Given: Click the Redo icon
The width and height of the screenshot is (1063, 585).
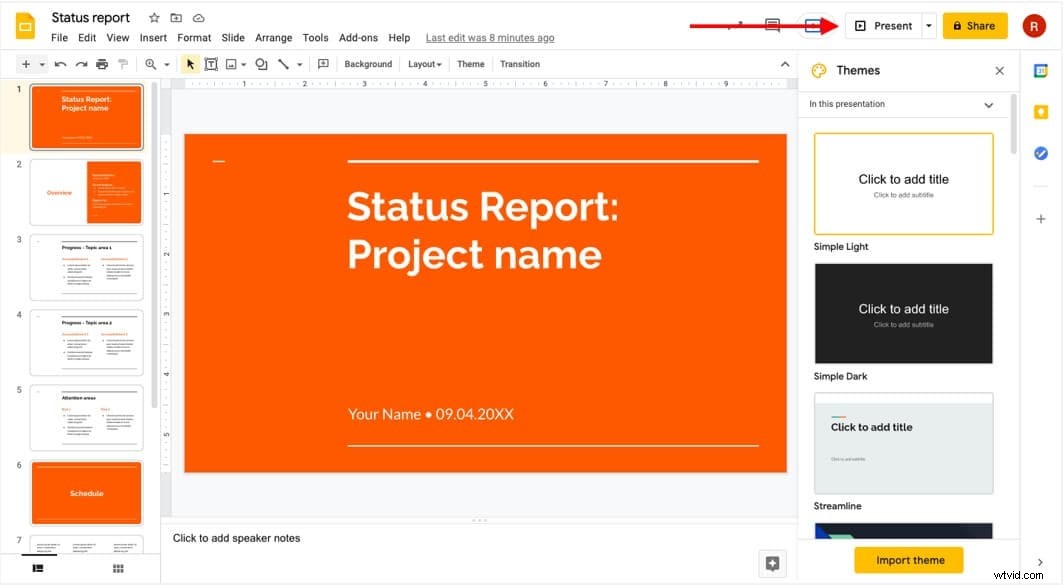Looking at the screenshot, I should 81,63.
